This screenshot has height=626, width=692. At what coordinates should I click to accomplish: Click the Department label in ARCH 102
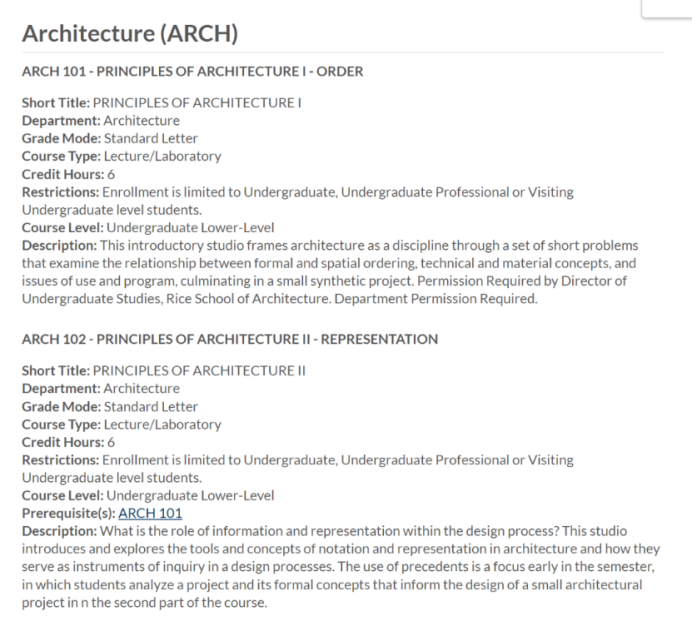[x=62, y=388]
